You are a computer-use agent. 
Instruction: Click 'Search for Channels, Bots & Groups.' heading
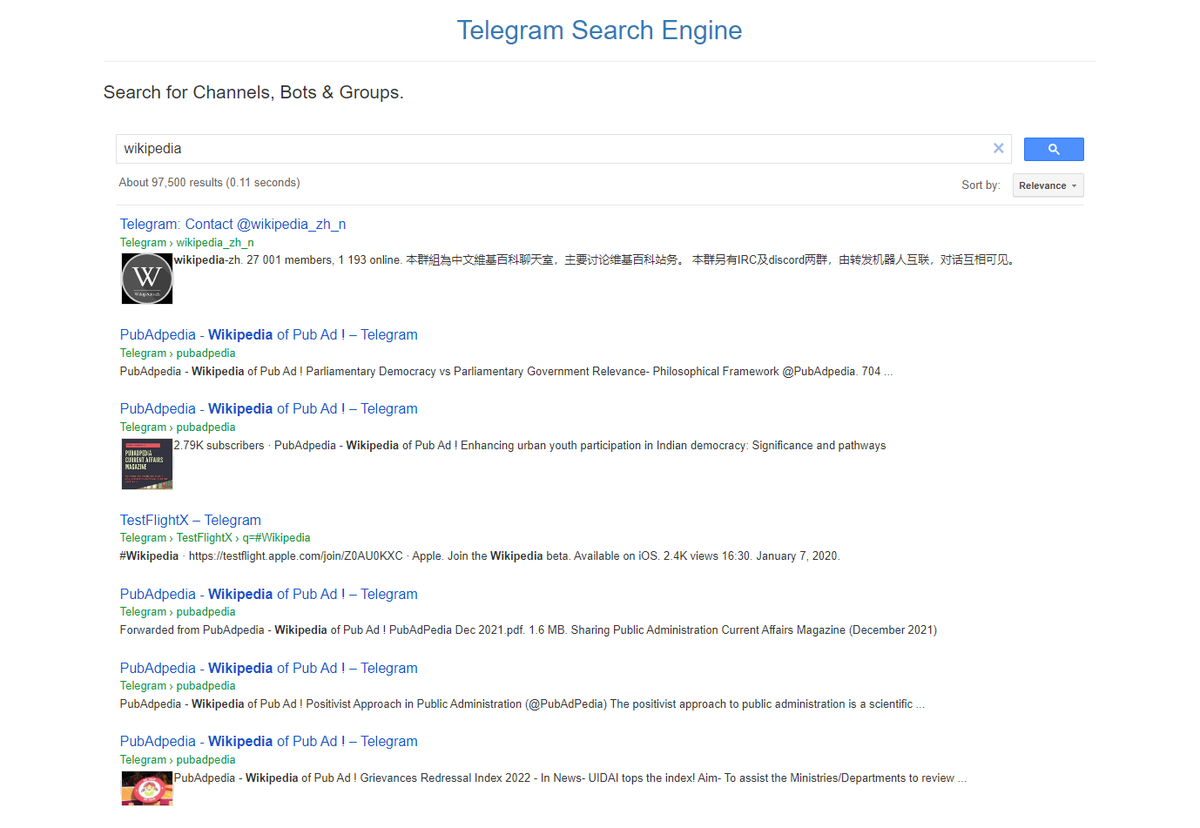253,92
